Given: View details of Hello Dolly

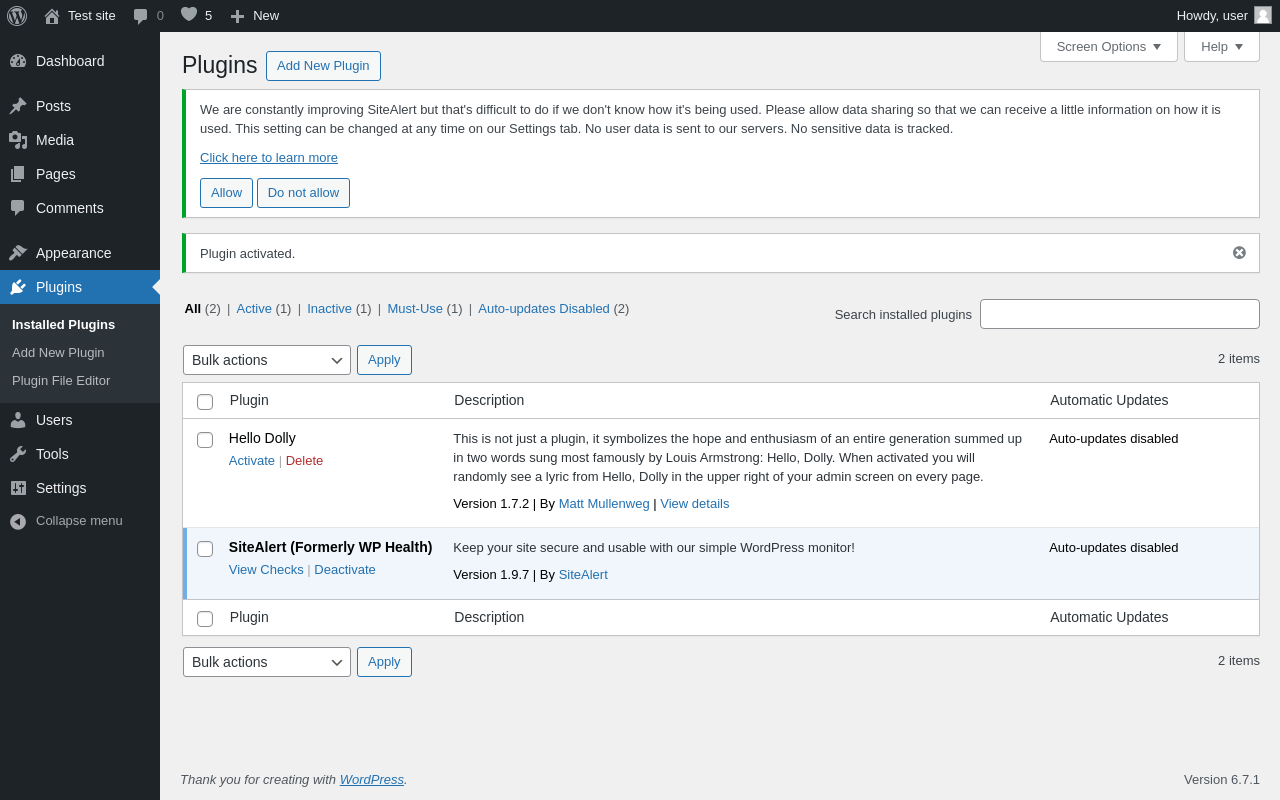Looking at the screenshot, I should click(695, 504).
